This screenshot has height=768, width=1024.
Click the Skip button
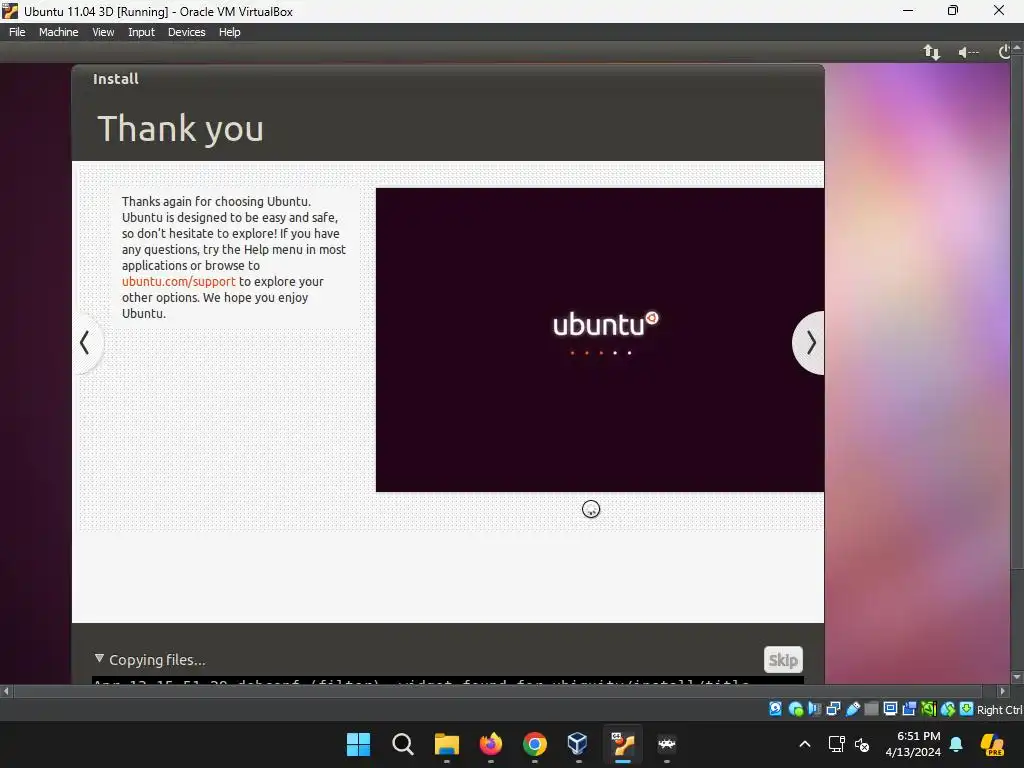[x=783, y=660]
